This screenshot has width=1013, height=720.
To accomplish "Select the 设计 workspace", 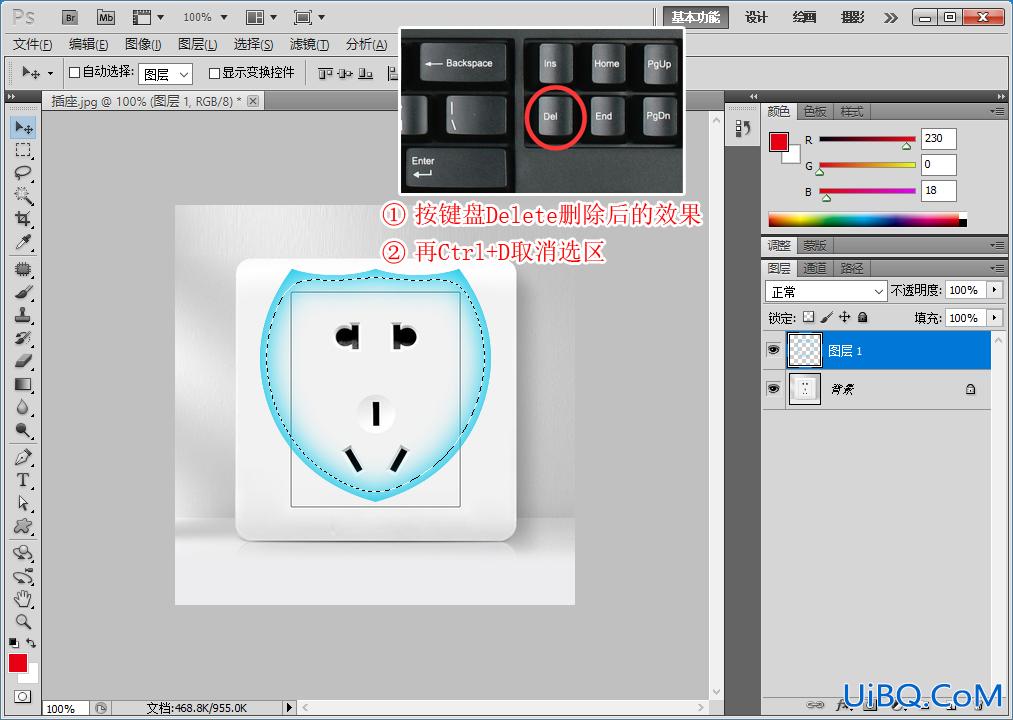I will point(756,17).
